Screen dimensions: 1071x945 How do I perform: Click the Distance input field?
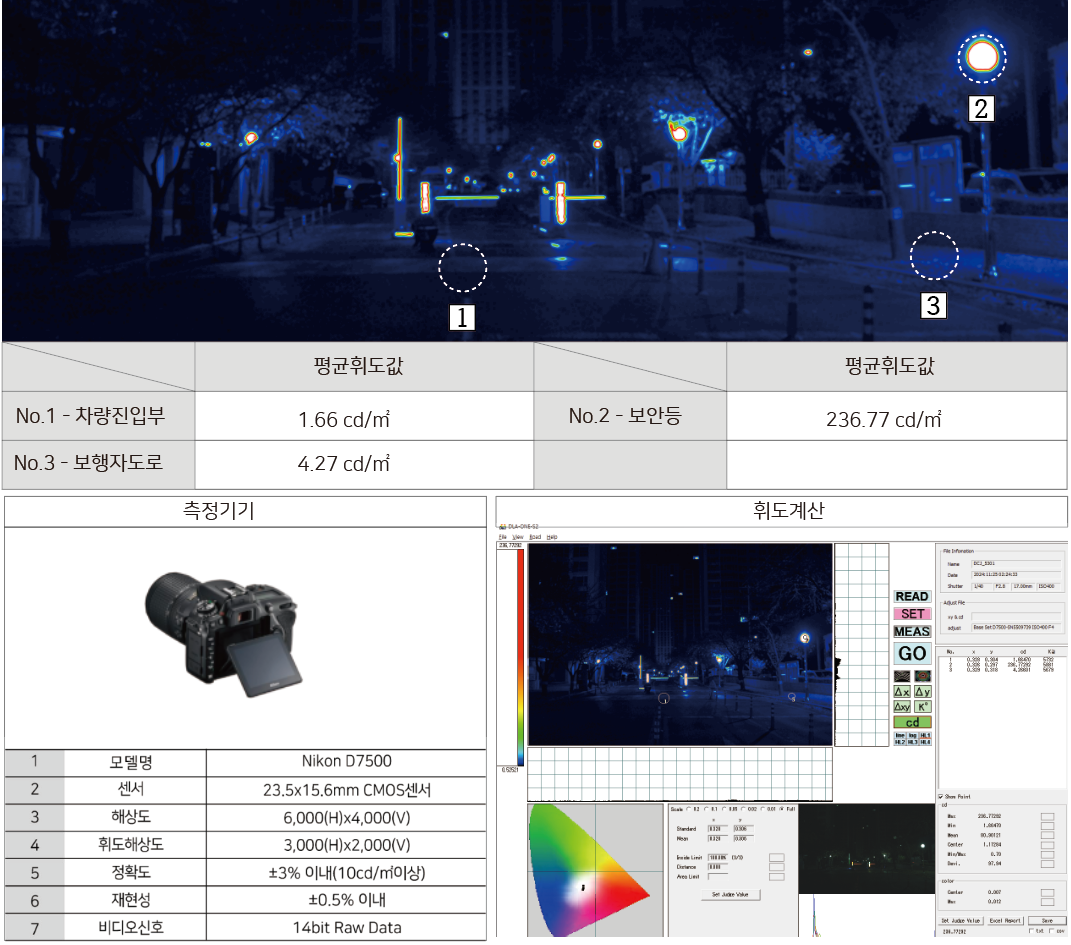pyautogui.click(x=717, y=867)
